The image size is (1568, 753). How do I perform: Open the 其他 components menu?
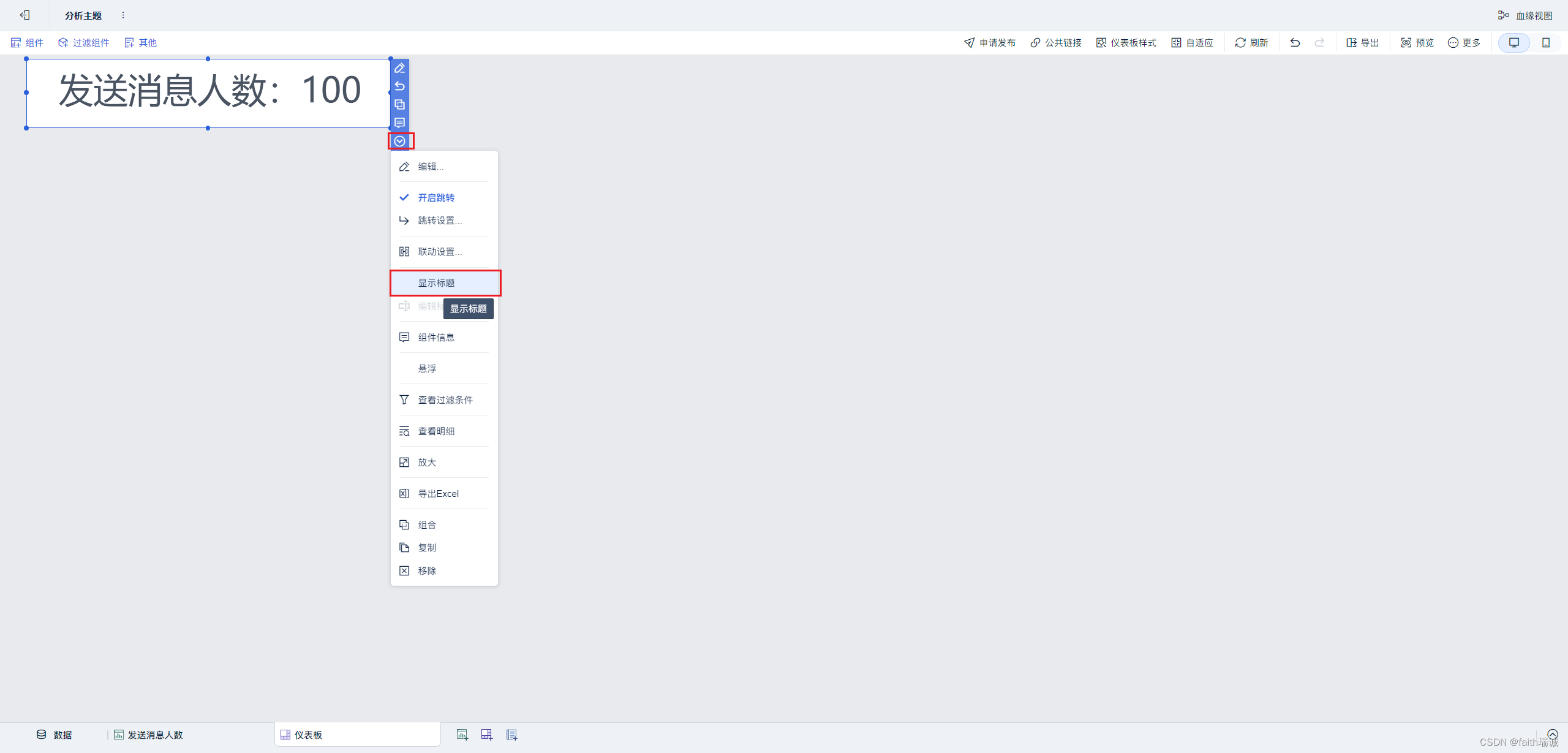point(140,42)
